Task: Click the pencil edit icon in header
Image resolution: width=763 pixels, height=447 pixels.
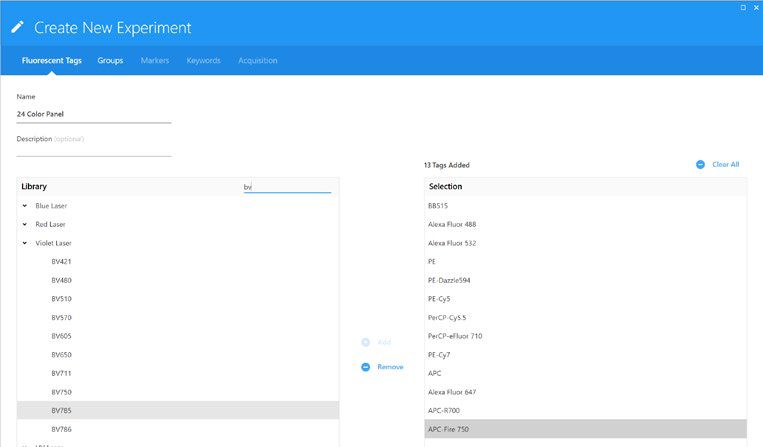Action: coord(17,28)
